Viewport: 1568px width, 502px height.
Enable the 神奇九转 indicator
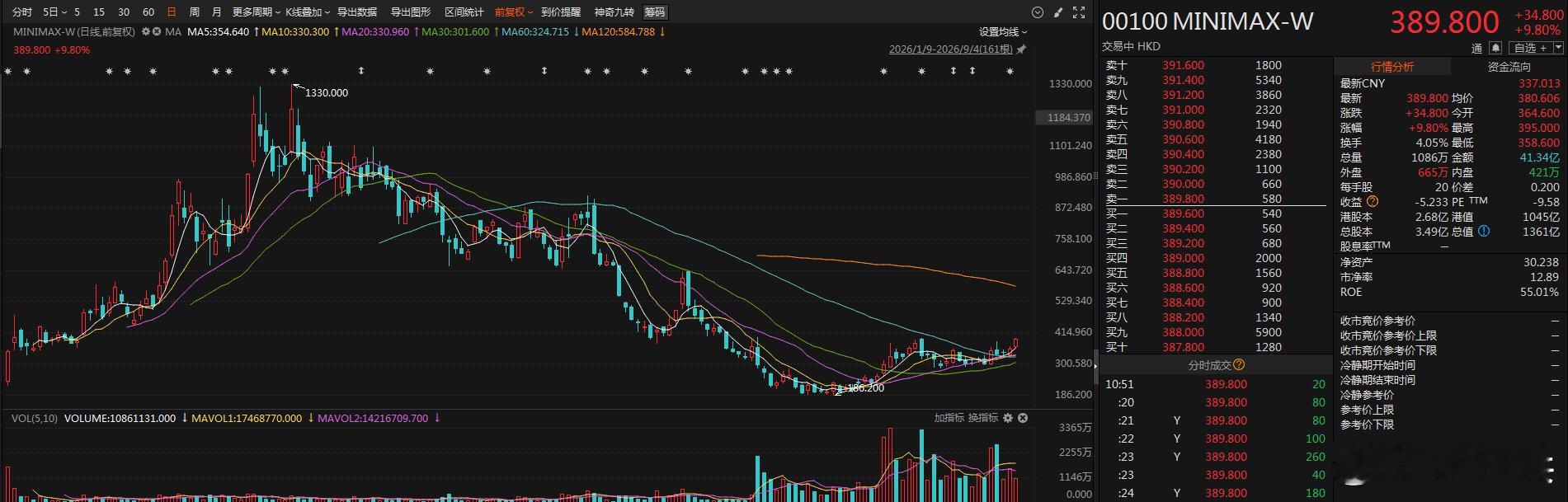614,12
